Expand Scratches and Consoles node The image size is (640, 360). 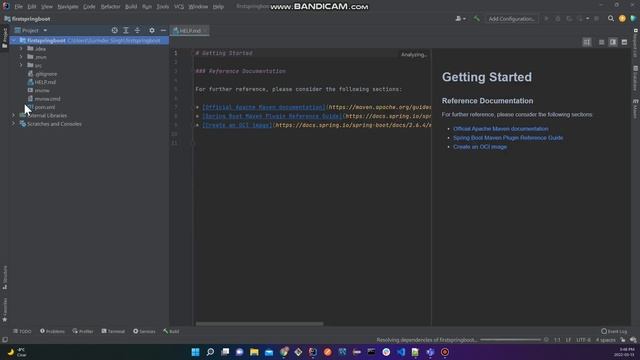click(14, 124)
